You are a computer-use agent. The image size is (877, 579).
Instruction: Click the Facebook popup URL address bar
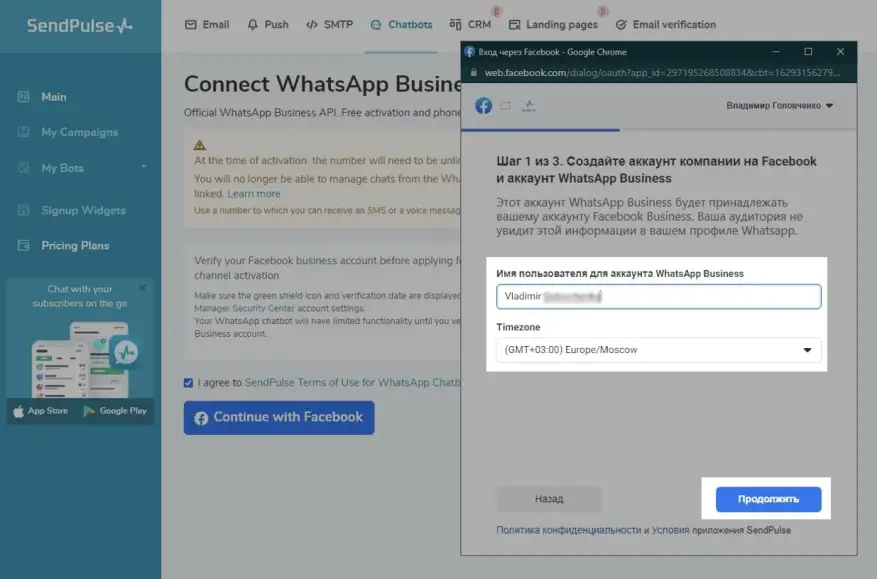662,73
